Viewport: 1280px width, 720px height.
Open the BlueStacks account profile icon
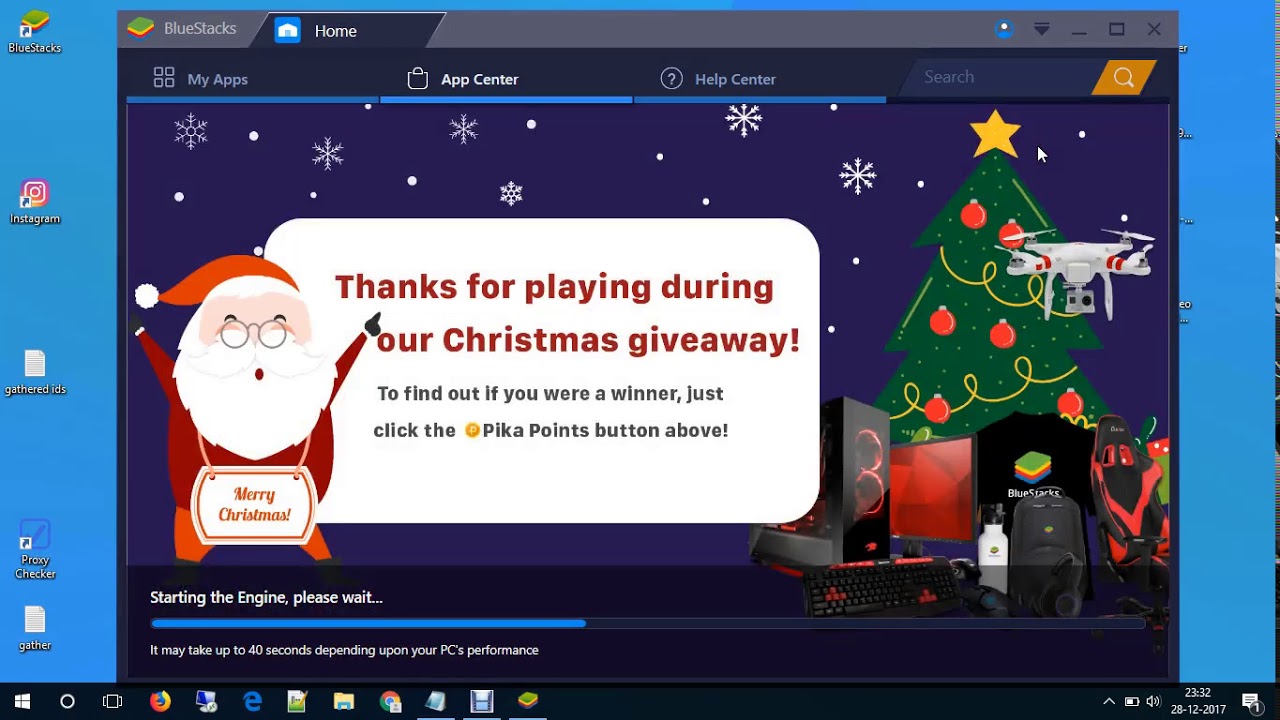click(1004, 30)
